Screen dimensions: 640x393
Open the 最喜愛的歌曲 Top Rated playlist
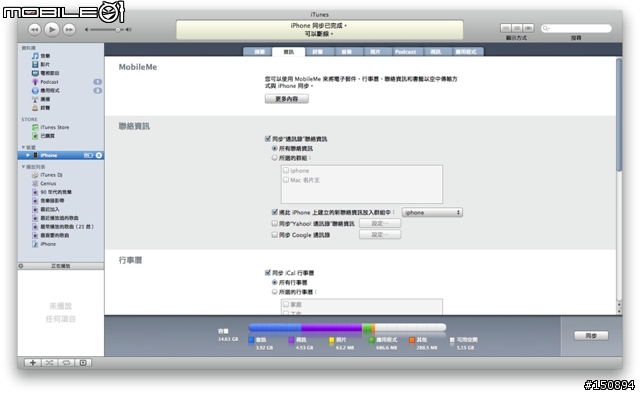(x=51, y=235)
